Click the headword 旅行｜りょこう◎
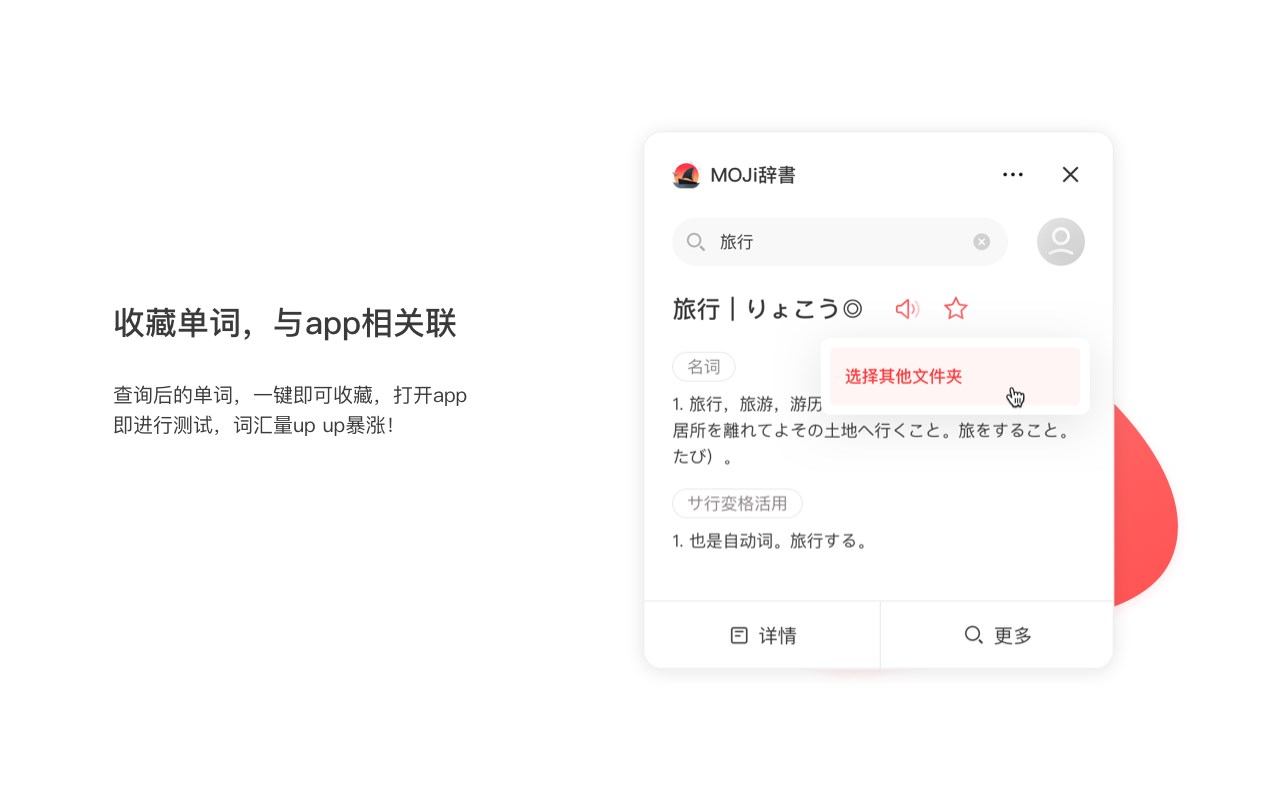Screen dimensions: 1280x800 (x=767, y=309)
